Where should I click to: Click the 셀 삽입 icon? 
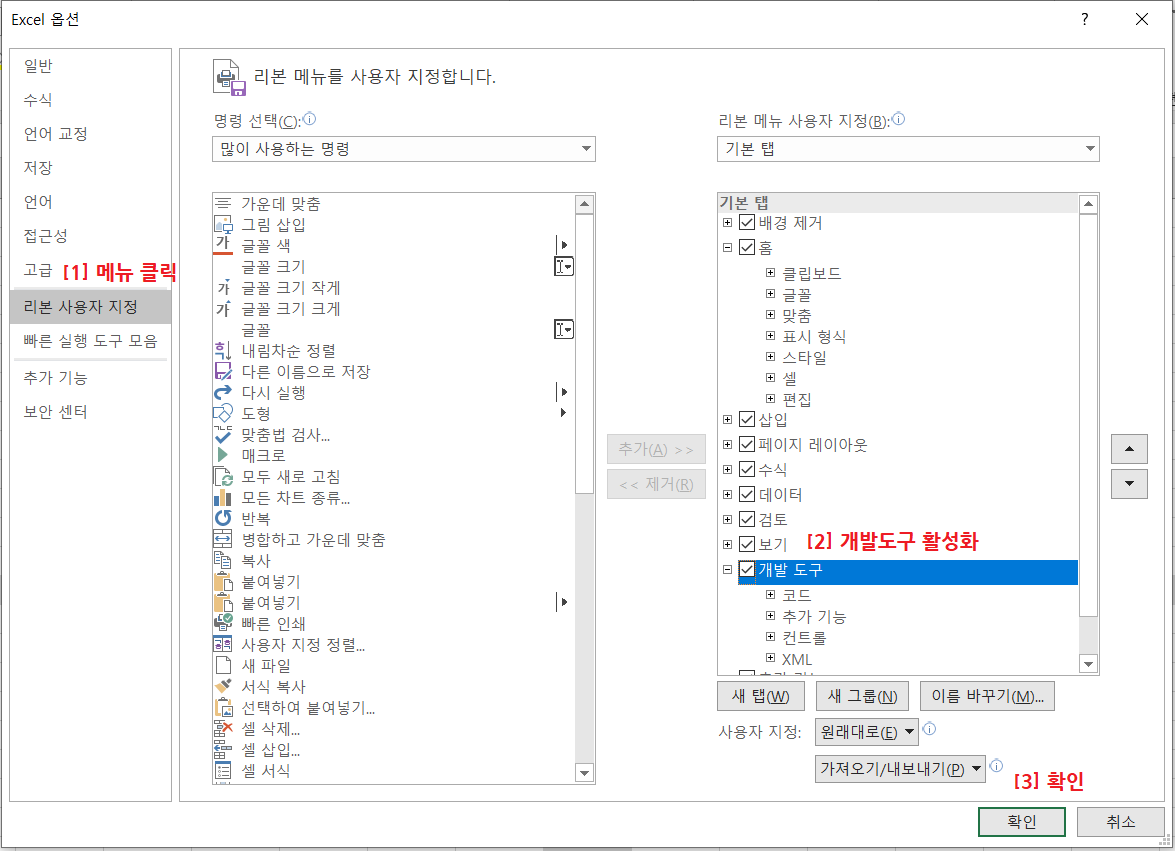point(223,749)
